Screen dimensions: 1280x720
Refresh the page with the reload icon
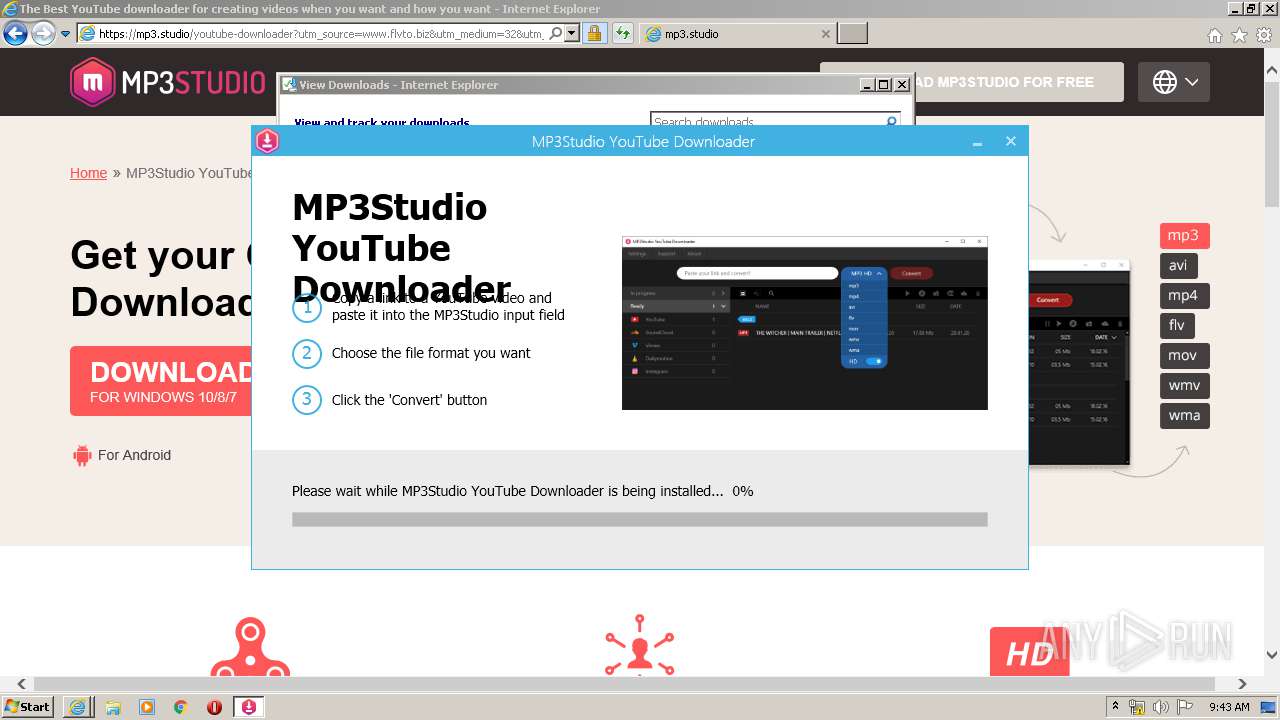(623, 33)
